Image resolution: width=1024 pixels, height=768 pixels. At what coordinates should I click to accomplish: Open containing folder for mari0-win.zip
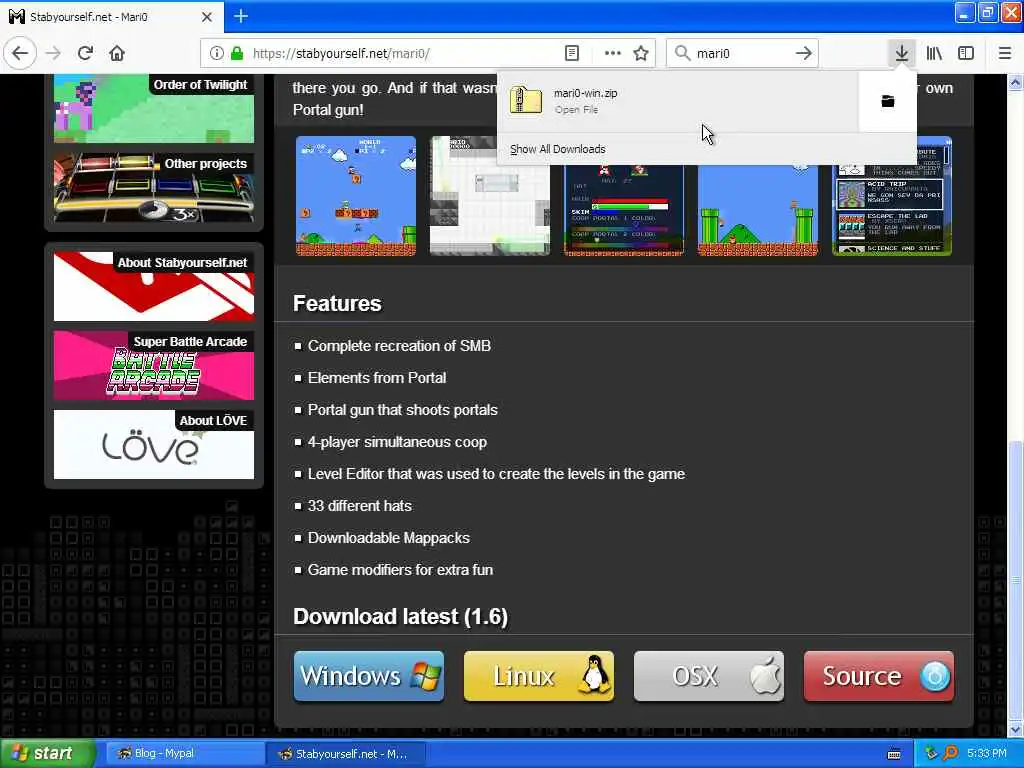888,101
